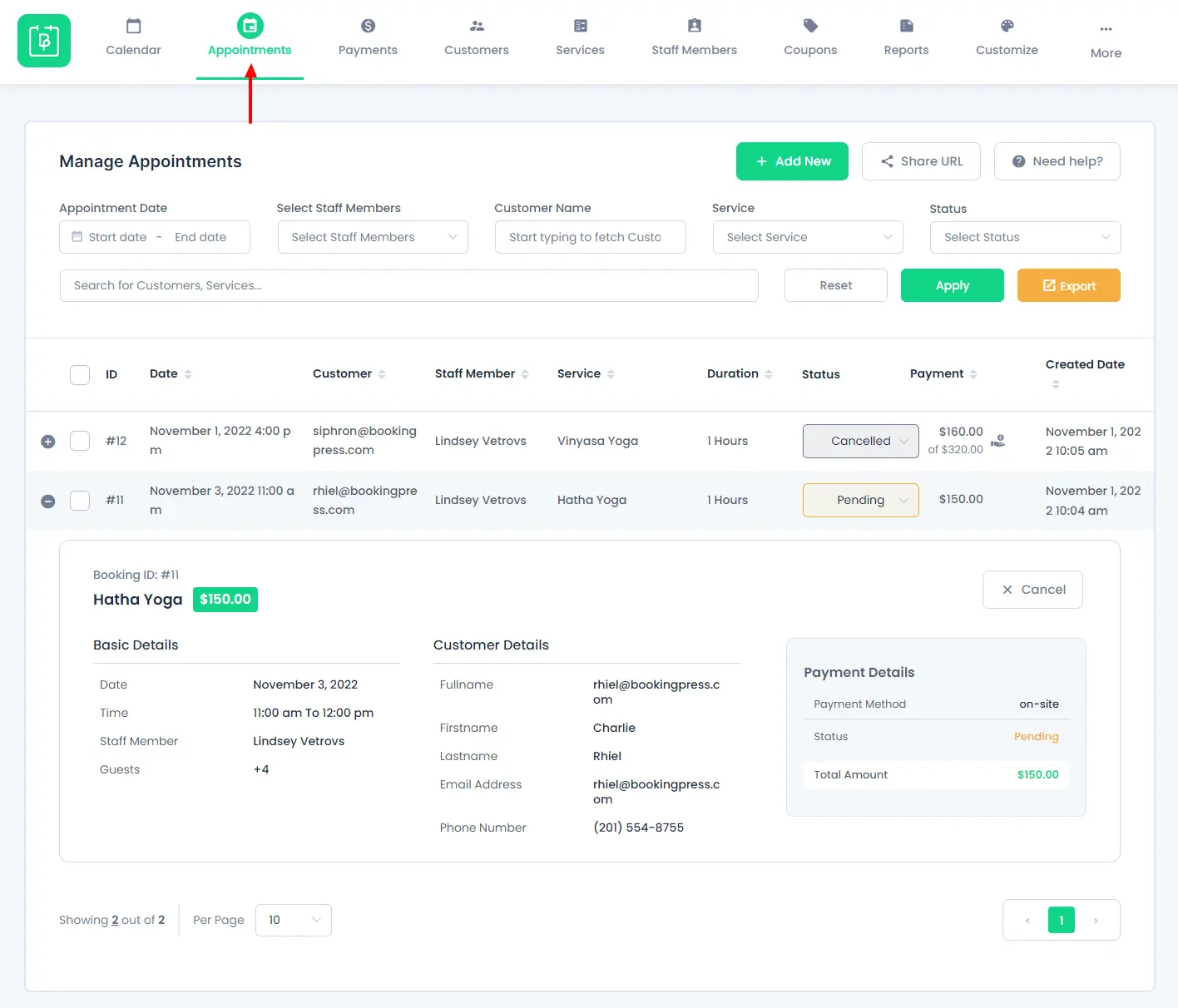Viewport: 1178px width, 1008px height.
Task: Open the Per Page dropdown
Action: coord(293,920)
